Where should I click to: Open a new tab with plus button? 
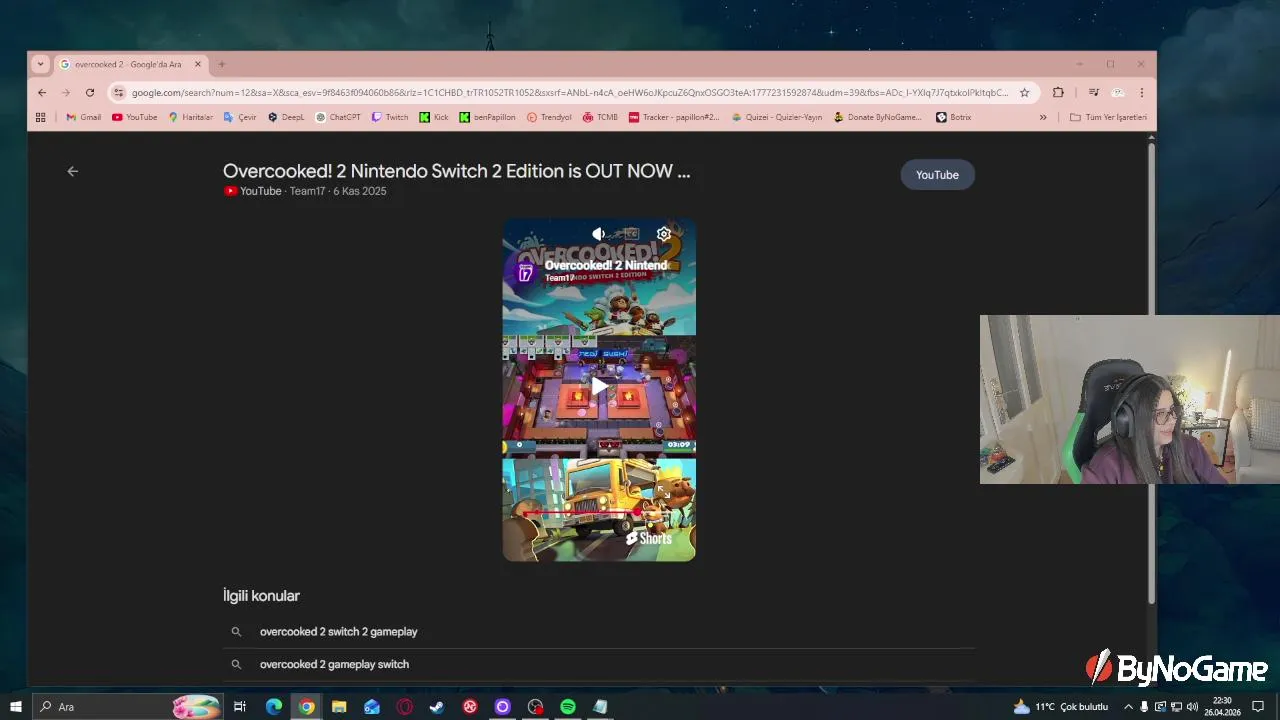(222, 64)
